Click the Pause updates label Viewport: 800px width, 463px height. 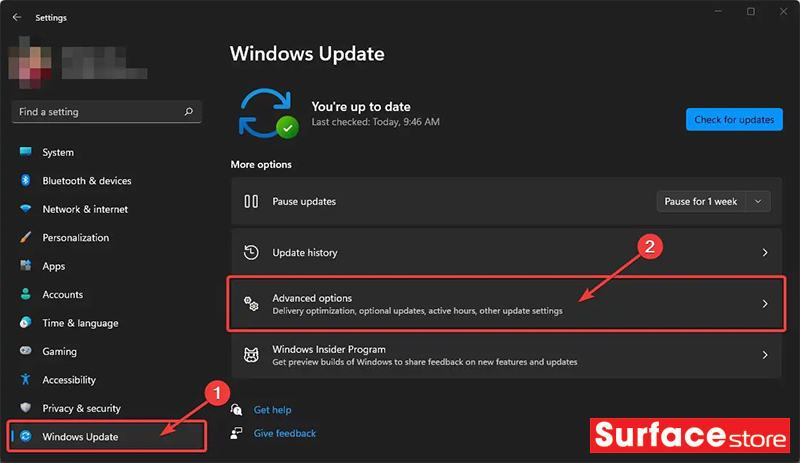(304, 202)
